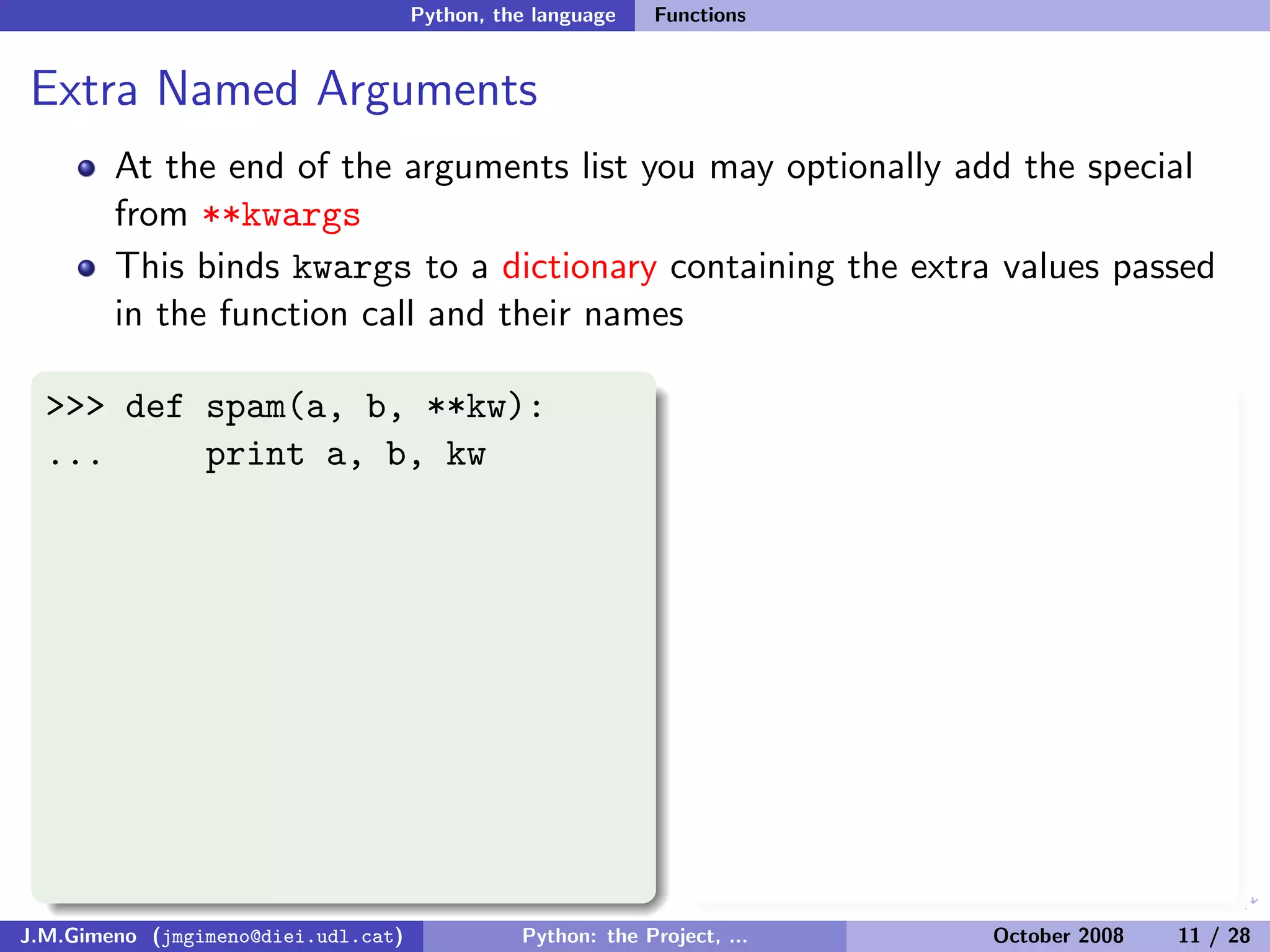Viewport: 1270px width, 952px height.
Task: Click the text 'in the function call and their names'
Action: [399, 314]
